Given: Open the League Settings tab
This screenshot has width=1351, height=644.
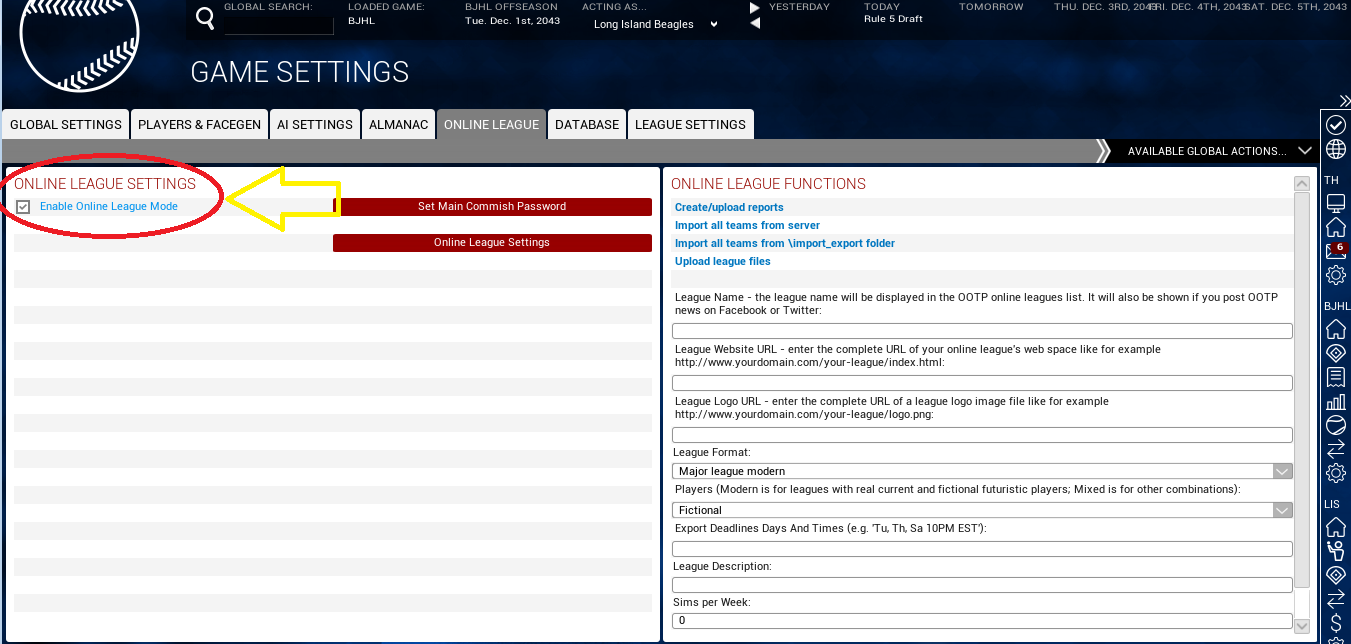Looking at the screenshot, I should pyautogui.click(x=690, y=125).
